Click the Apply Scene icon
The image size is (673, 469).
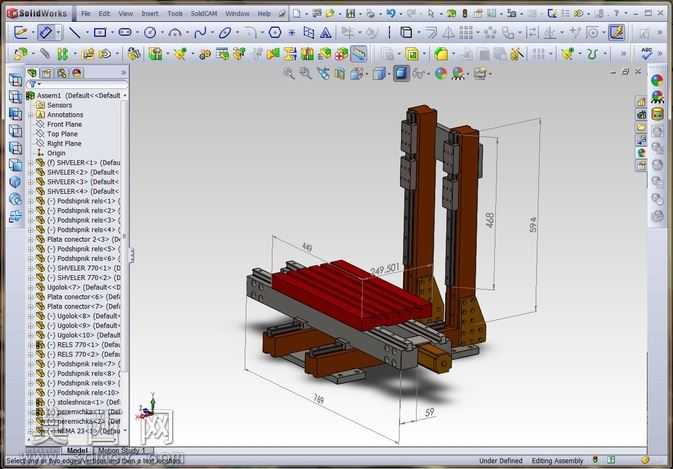click(458, 74)
